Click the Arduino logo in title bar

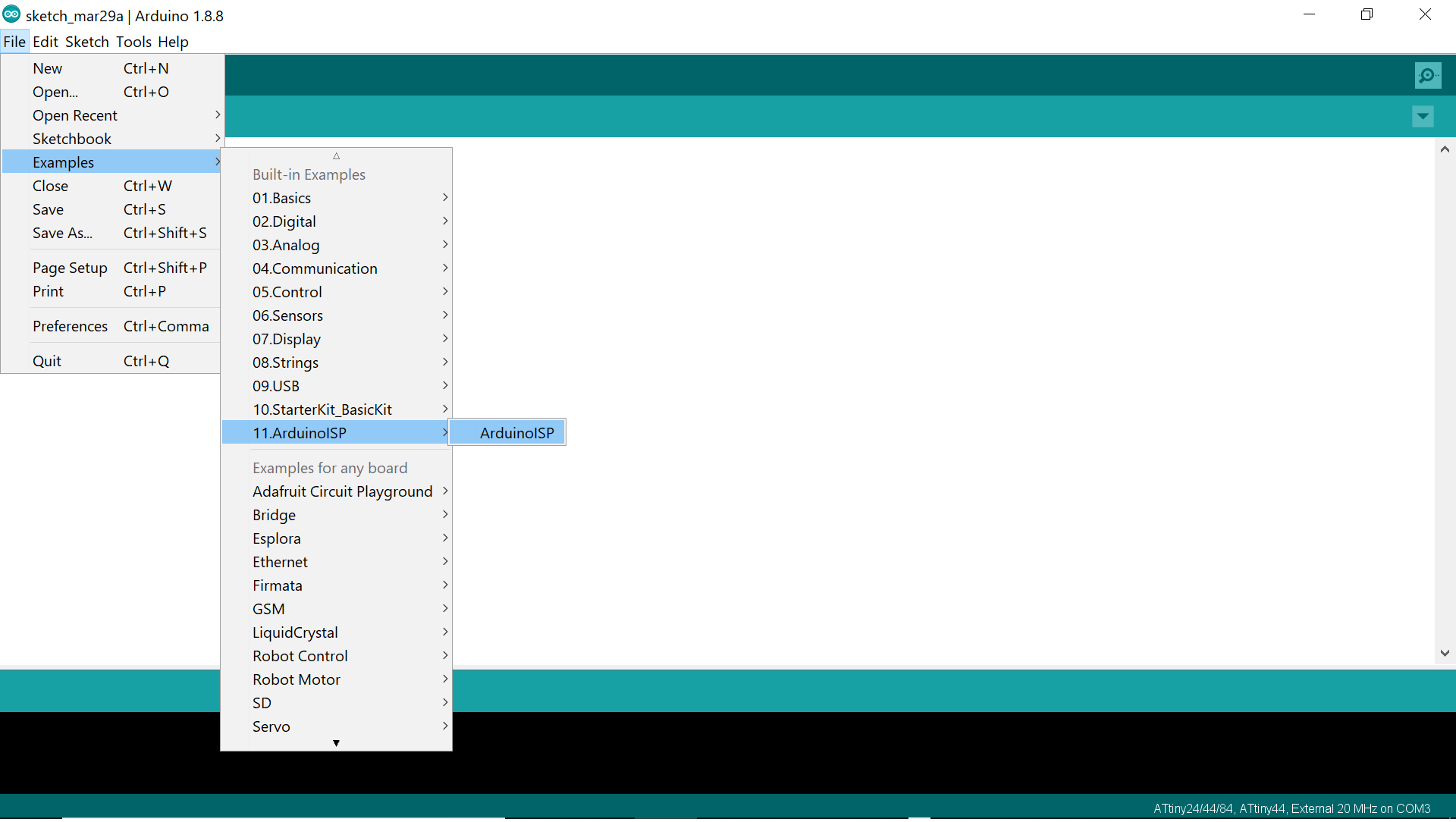tap(11, 14)
